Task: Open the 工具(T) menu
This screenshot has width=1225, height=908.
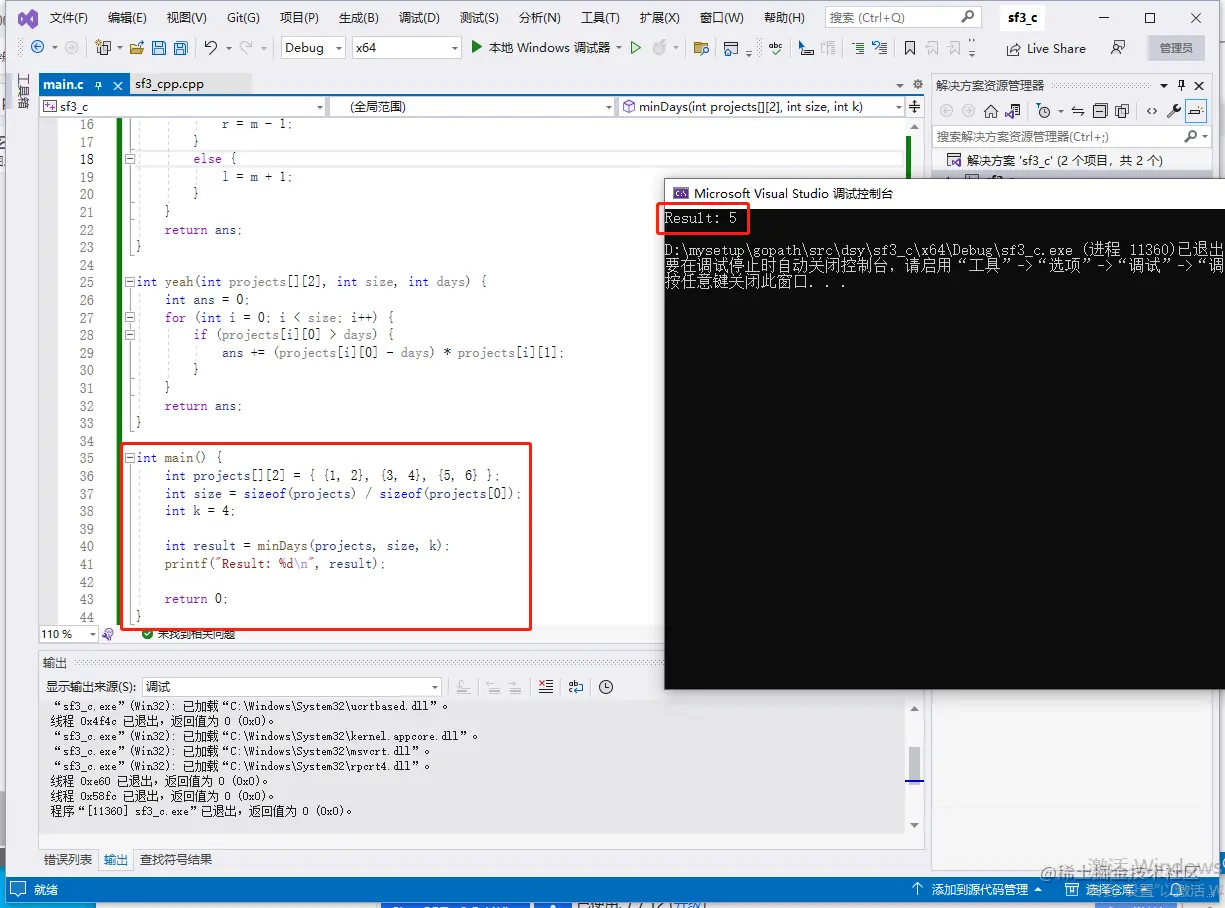Action: tap(600, 18)
